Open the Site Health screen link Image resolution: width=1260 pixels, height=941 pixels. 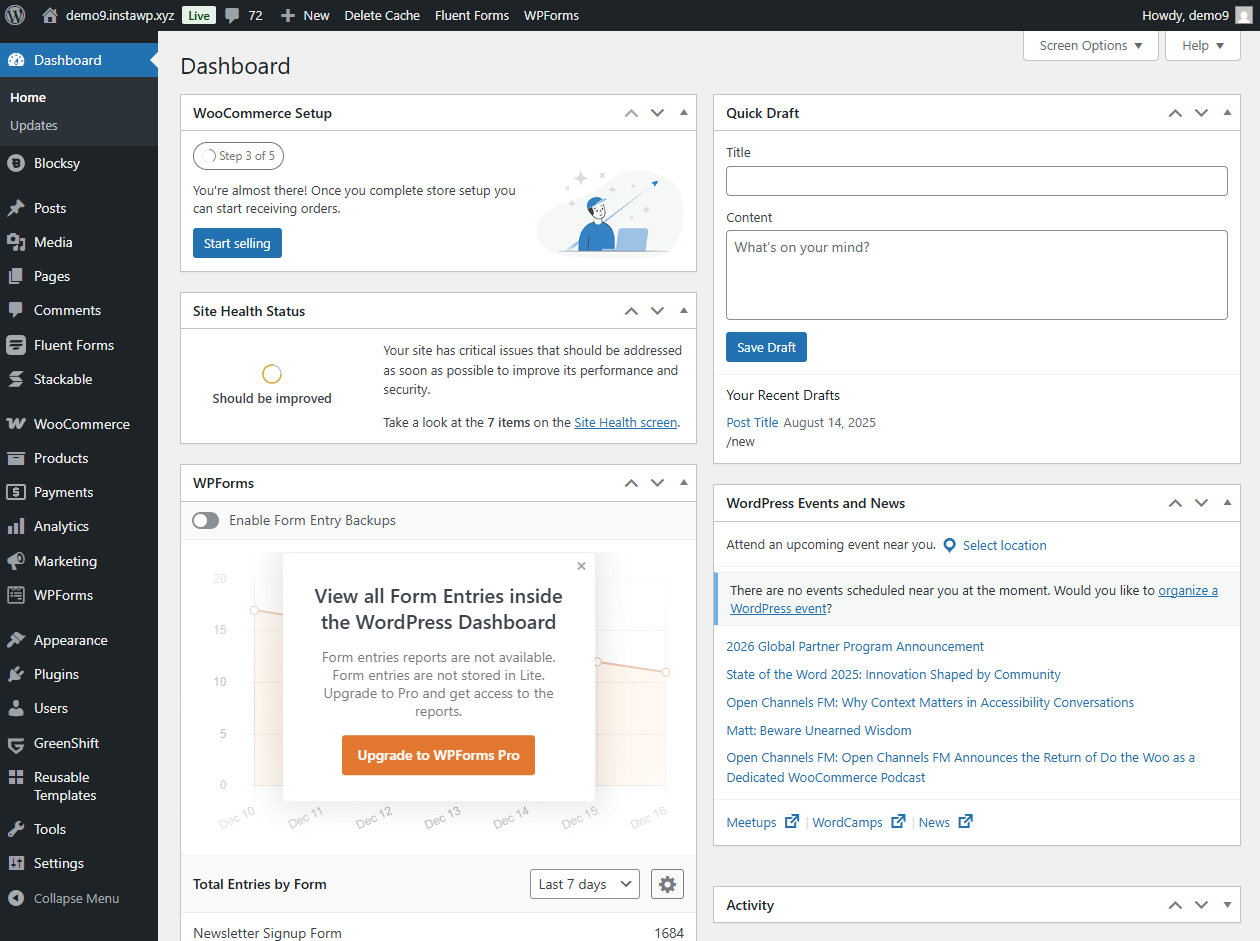pos(625,423)
